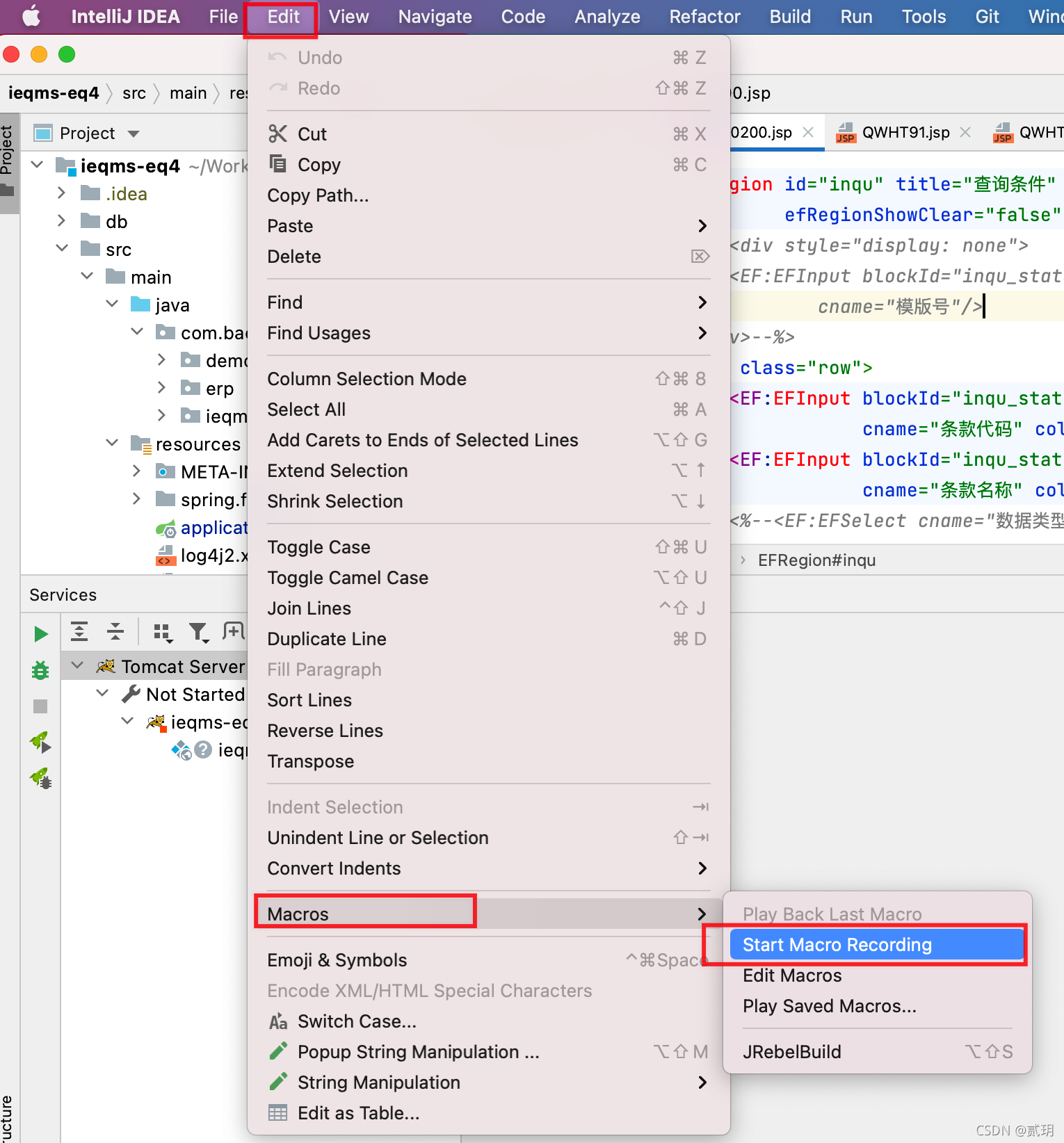Open the Navigate menu
This screenshot has height=1143, width=1064.
pos(435,17)
